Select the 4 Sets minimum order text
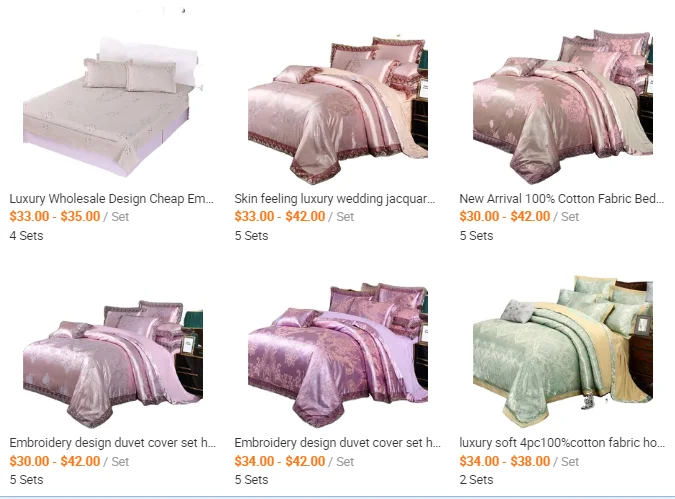This screenshot has width=675, height=499. click(26, 236)
